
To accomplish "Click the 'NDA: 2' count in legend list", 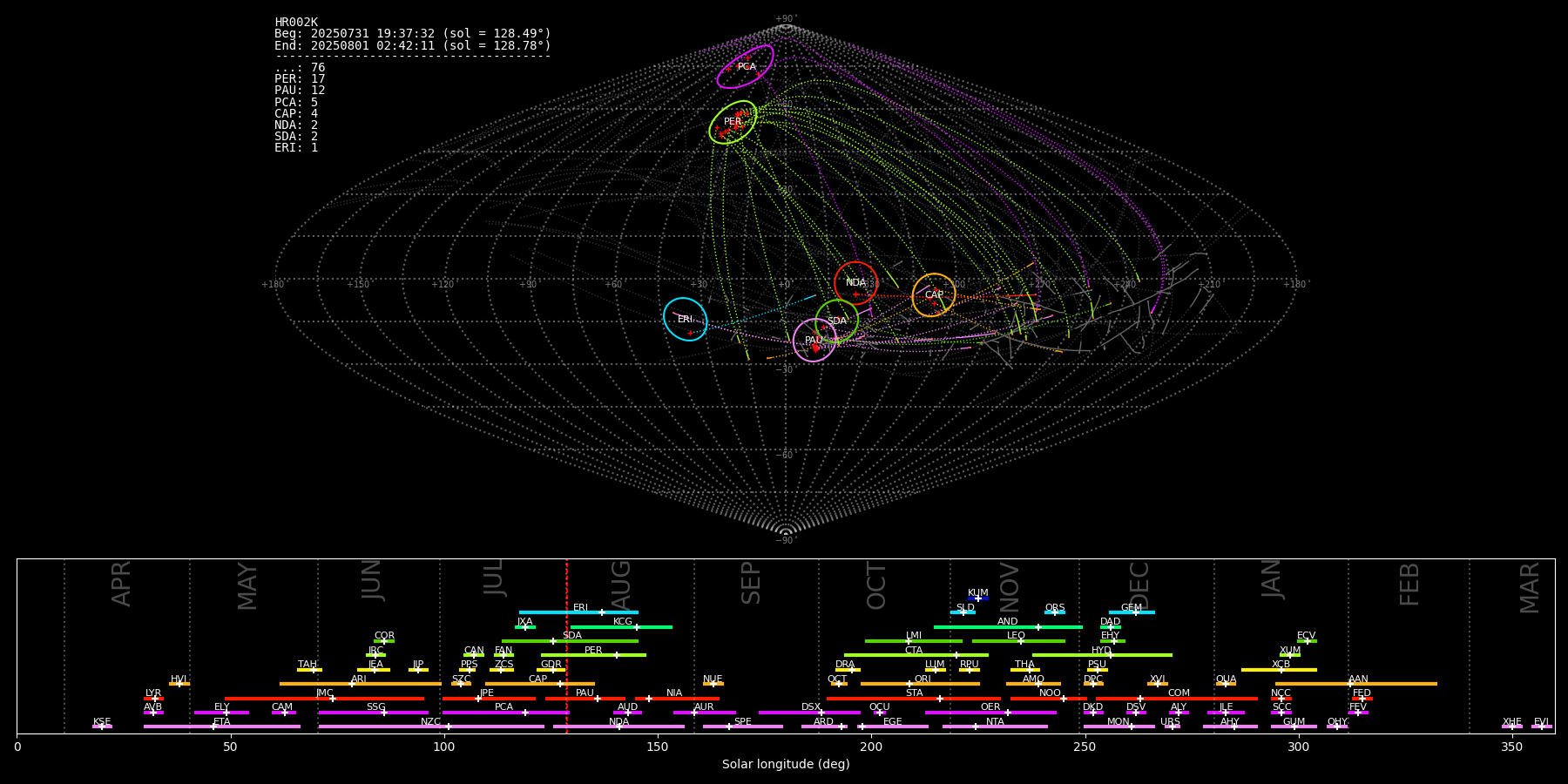I will pyautogui.click(x=296, y=125).
